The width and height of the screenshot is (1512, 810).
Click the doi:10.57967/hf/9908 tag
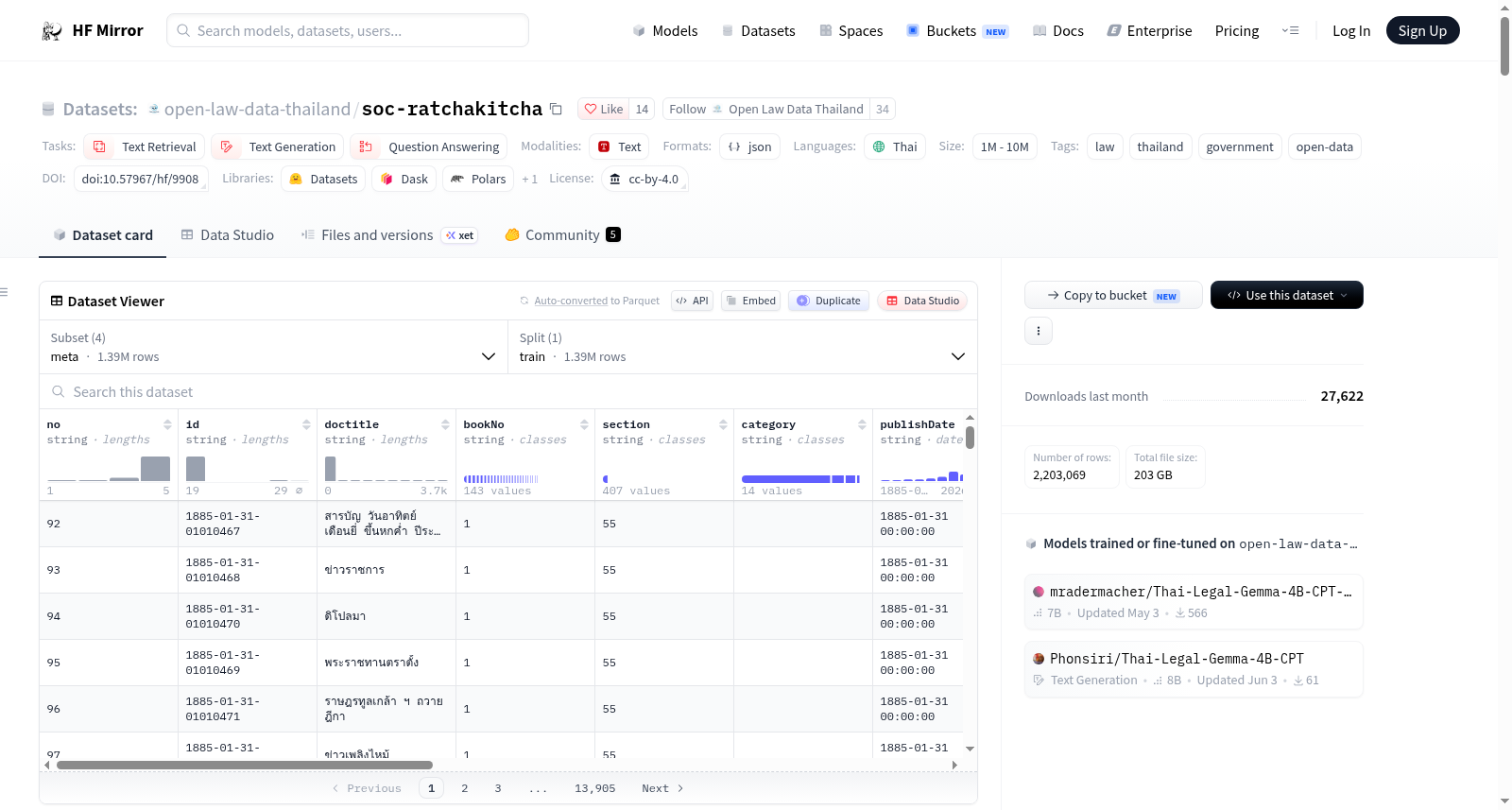[x=140, y=180]
